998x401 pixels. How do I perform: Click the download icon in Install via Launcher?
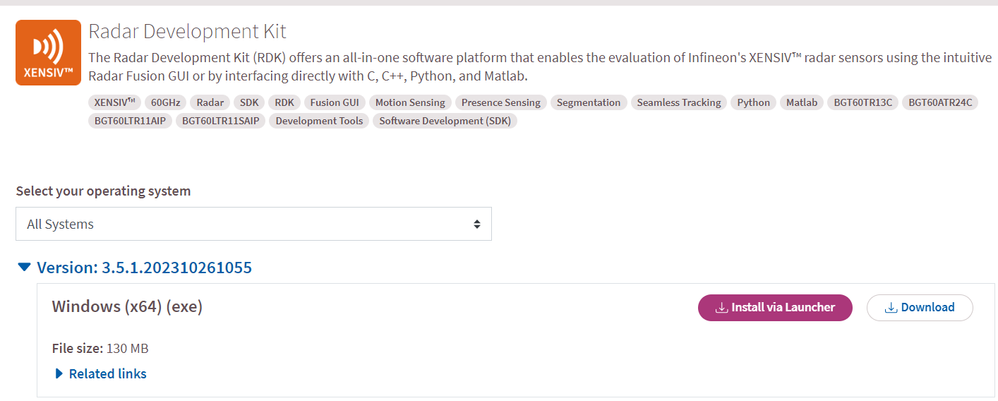pos(721,308)
